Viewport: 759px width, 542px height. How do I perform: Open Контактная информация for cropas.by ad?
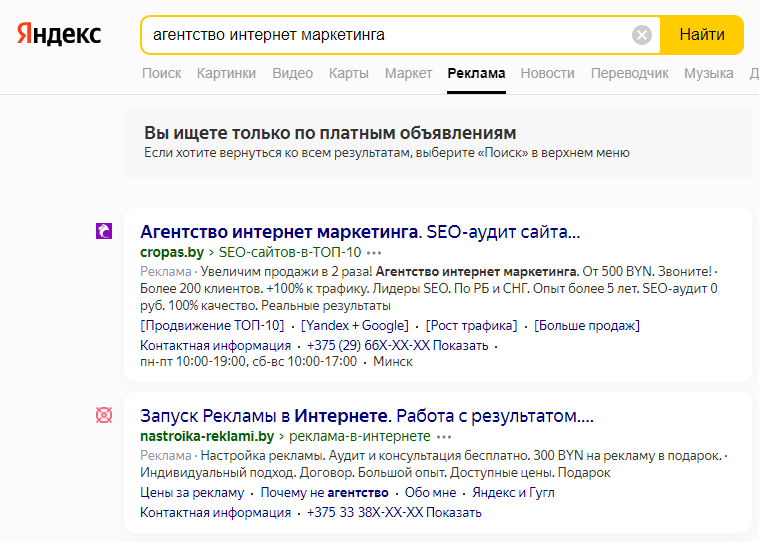click(x=215, y=346)
